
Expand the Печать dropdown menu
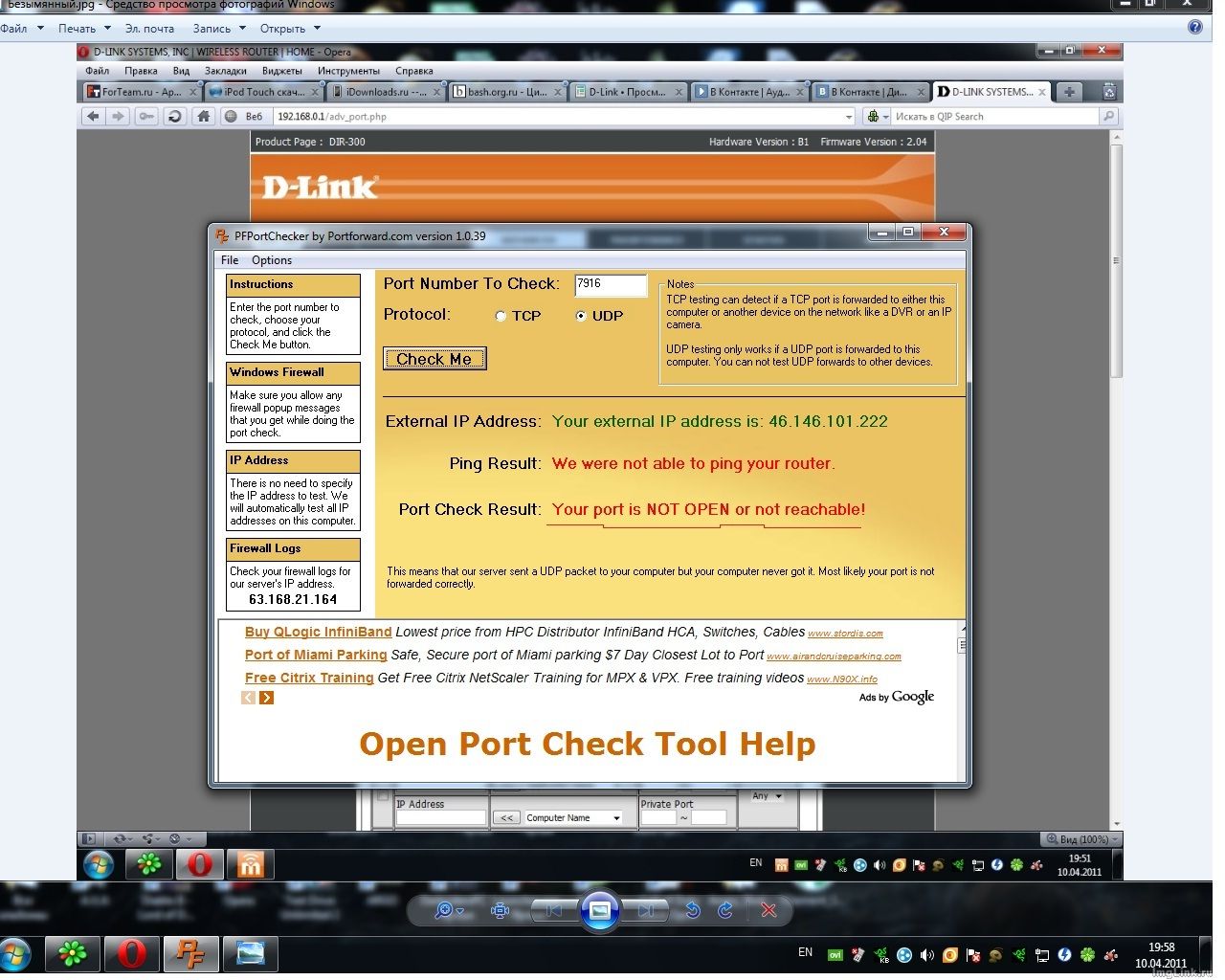[84, 29]
